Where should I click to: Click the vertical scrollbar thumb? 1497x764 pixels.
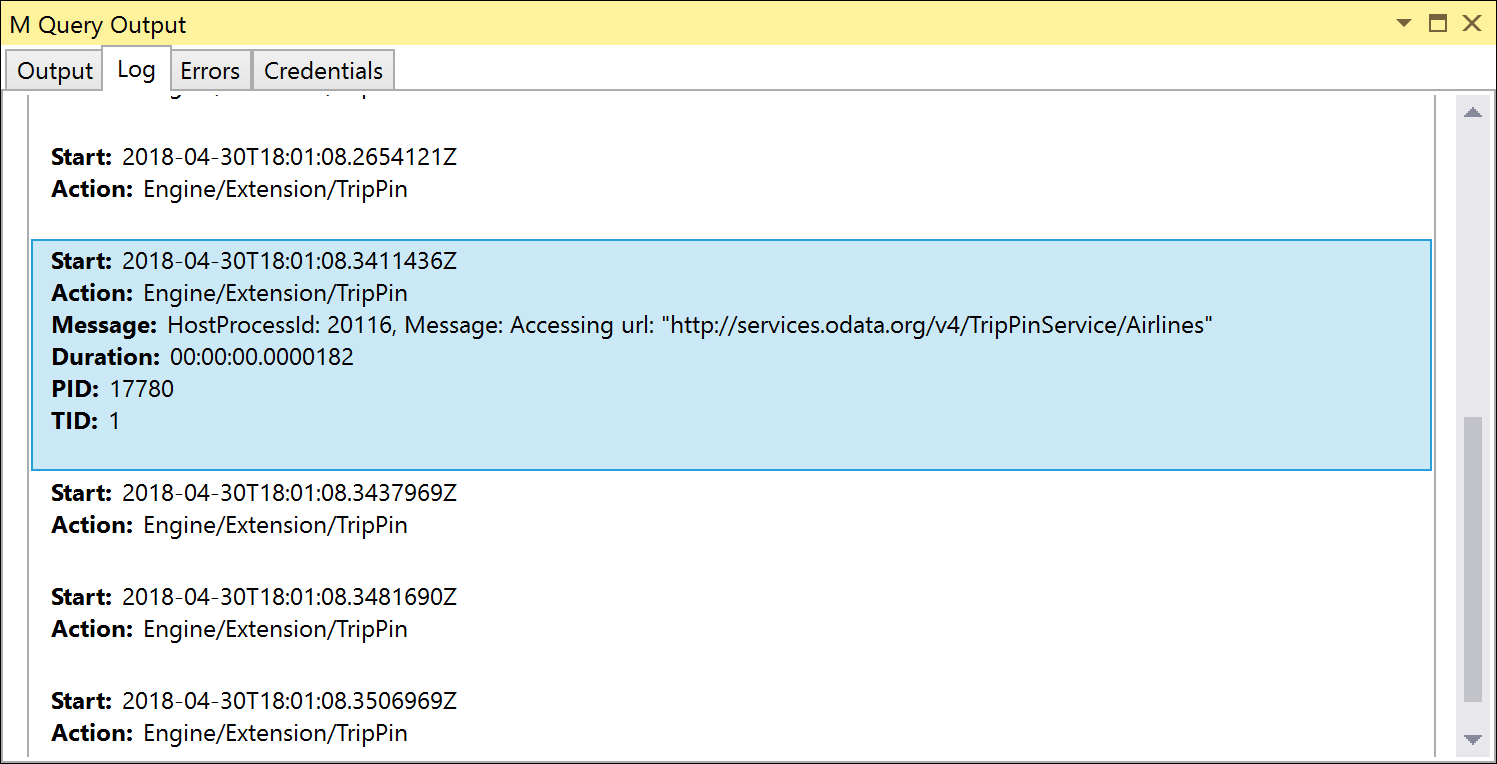[1472, 560]
